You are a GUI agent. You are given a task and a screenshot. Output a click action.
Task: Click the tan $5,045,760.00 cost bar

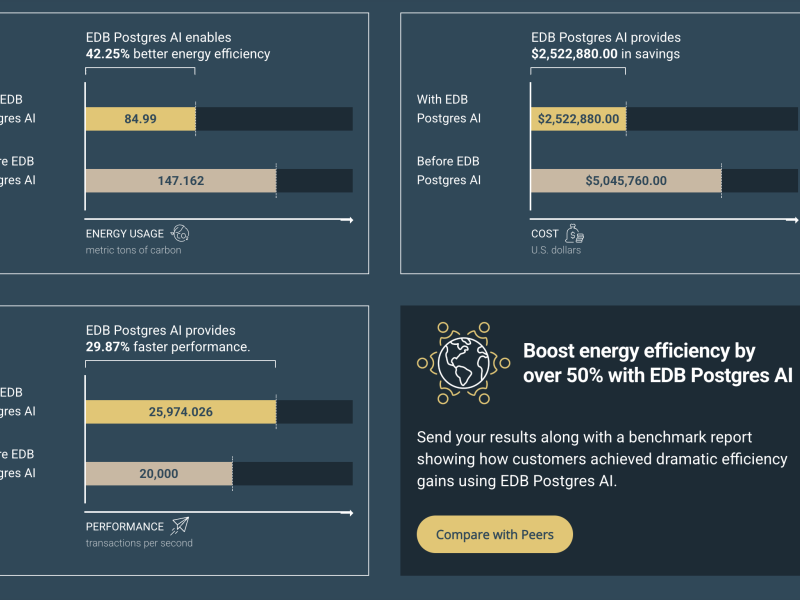point(625,181)
